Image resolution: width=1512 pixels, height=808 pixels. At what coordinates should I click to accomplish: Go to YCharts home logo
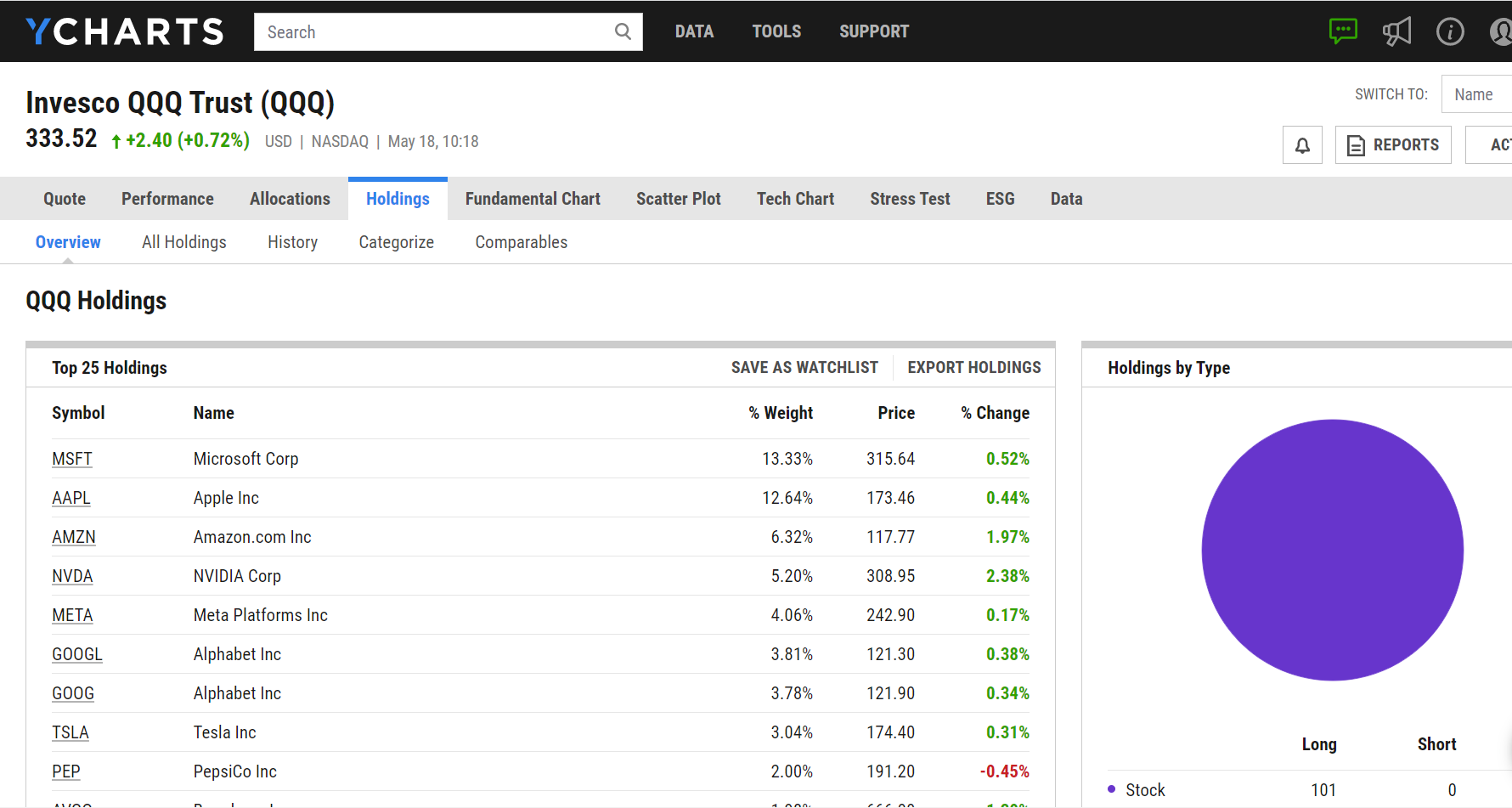coord(125,31)
